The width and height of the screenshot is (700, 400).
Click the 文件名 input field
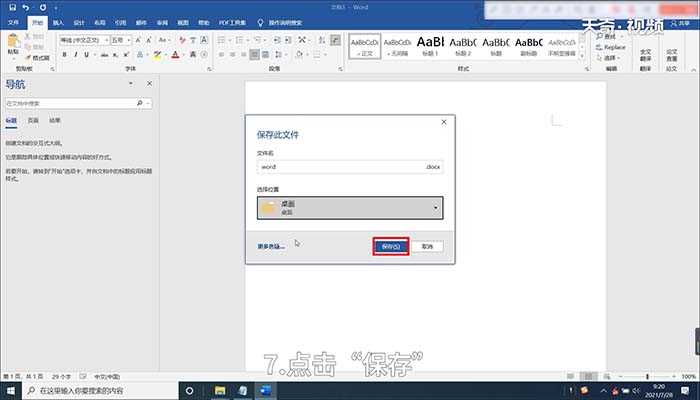pos(340,168)
